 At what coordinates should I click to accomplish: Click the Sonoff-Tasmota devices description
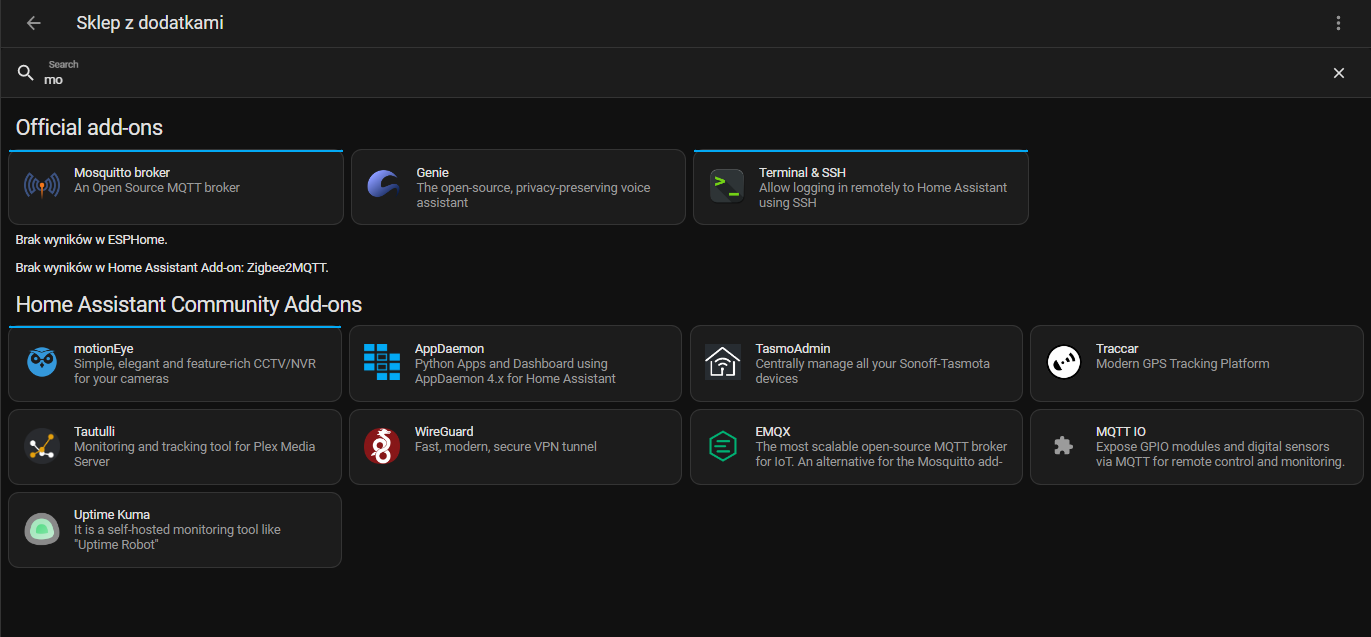point(873,371)
